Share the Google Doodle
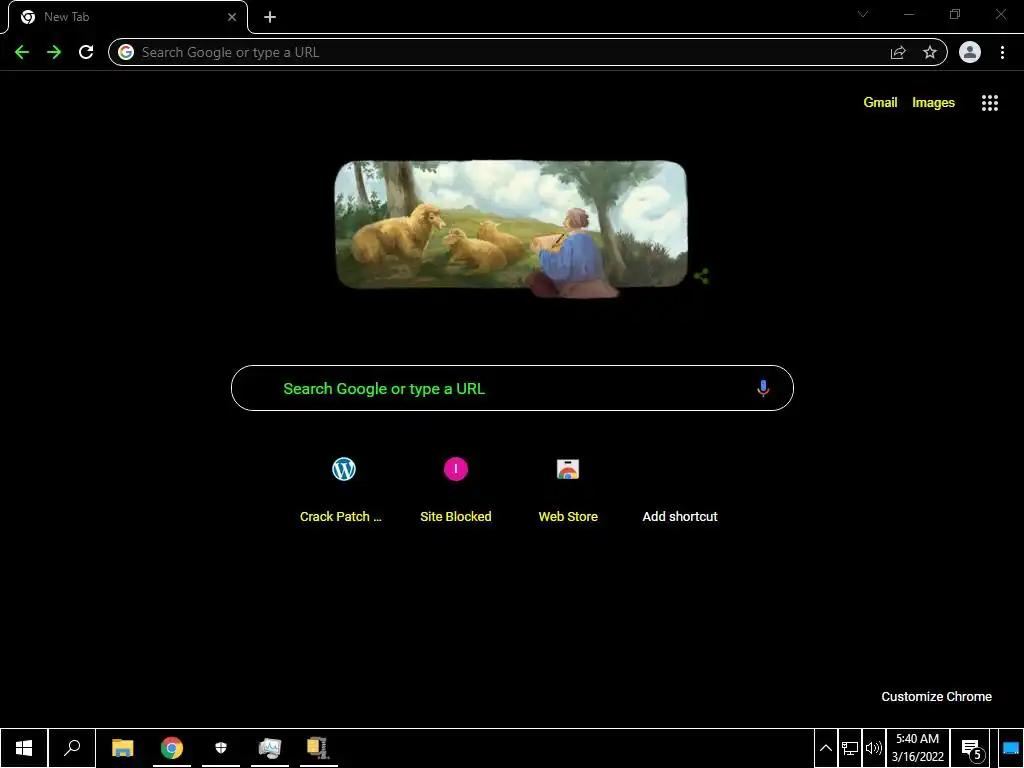Screen dimensions: 1024x768 point(701,276)
